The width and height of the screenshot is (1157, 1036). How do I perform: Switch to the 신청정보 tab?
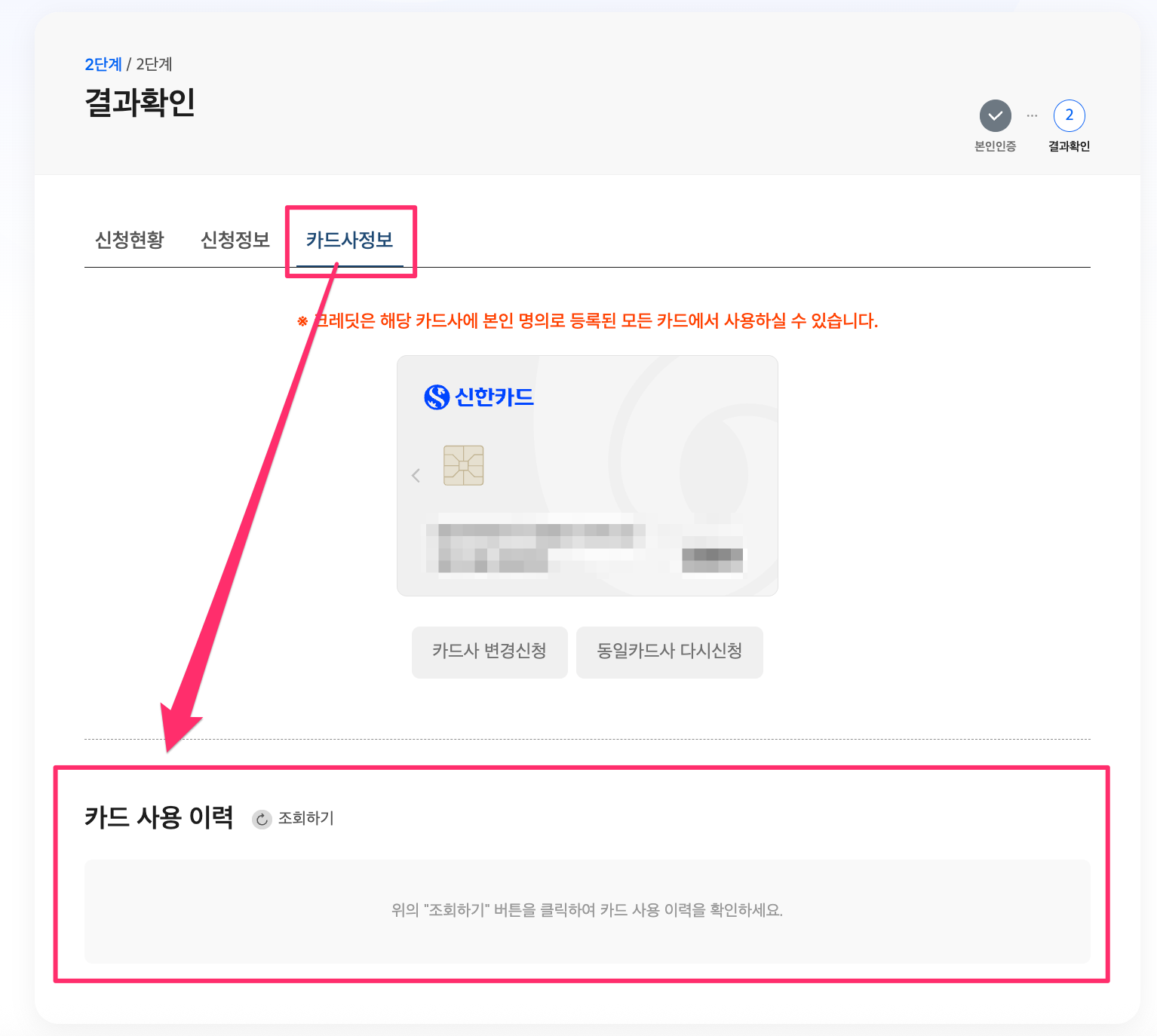235,240
